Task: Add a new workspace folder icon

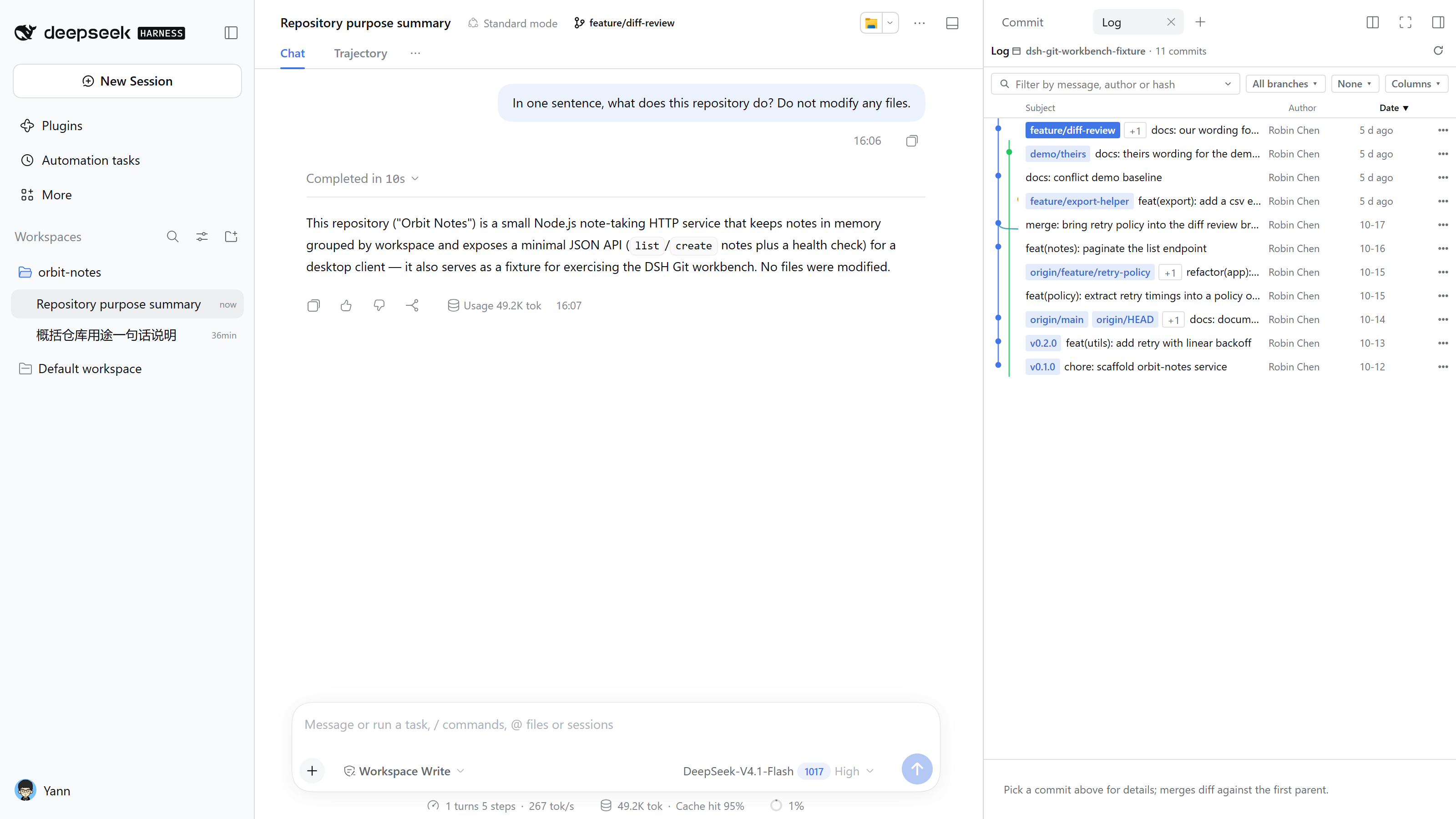Action: (x=231, y=236)
